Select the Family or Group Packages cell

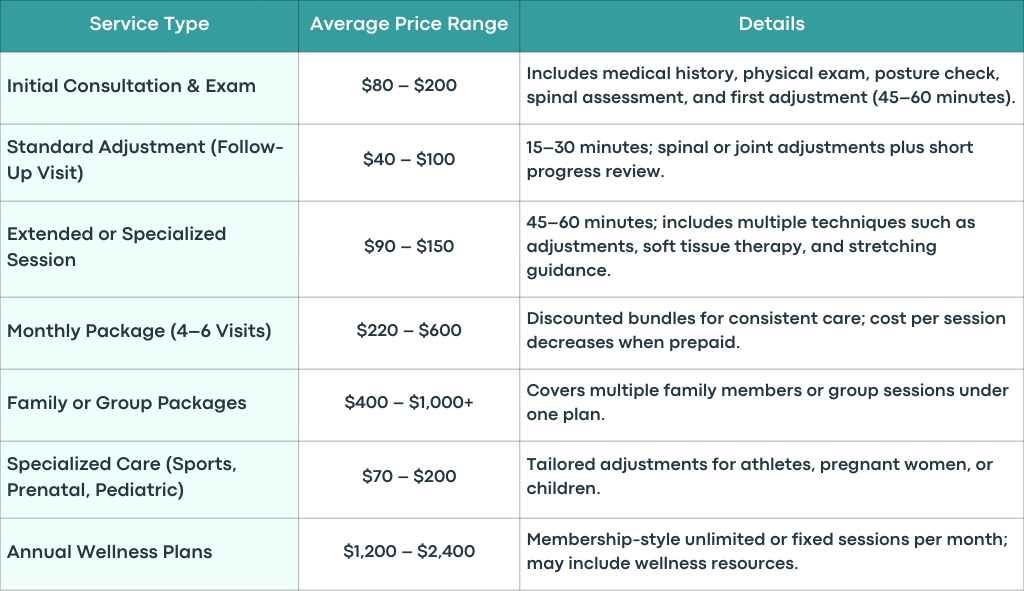pos(149,405)
